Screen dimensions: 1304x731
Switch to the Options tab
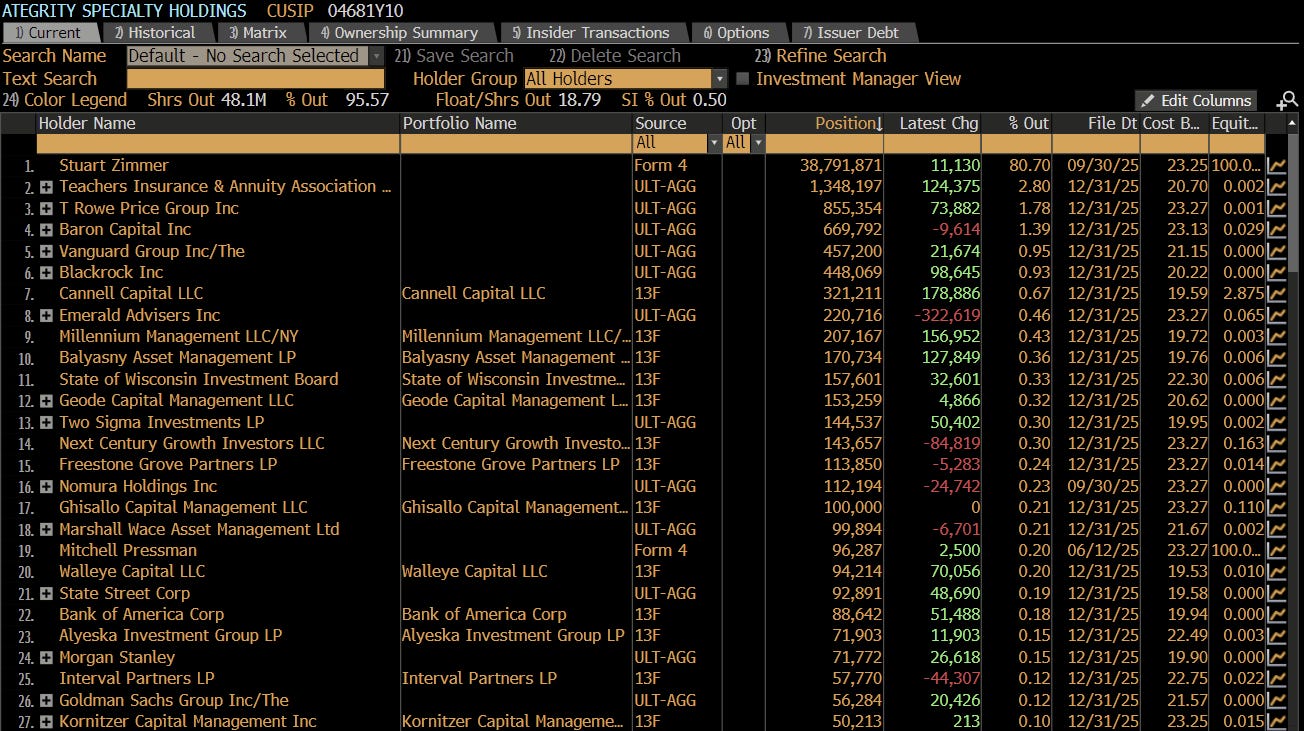[736, 33]
